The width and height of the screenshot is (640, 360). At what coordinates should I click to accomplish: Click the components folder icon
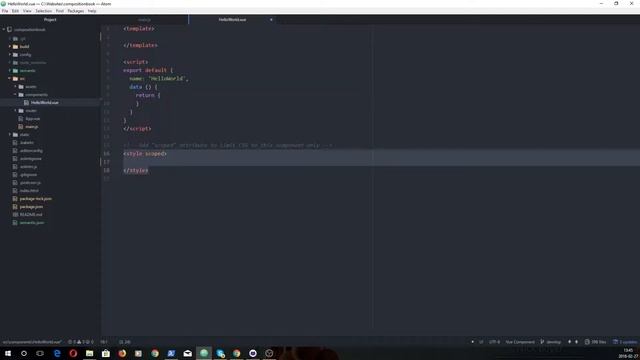[x=21, y=95]
